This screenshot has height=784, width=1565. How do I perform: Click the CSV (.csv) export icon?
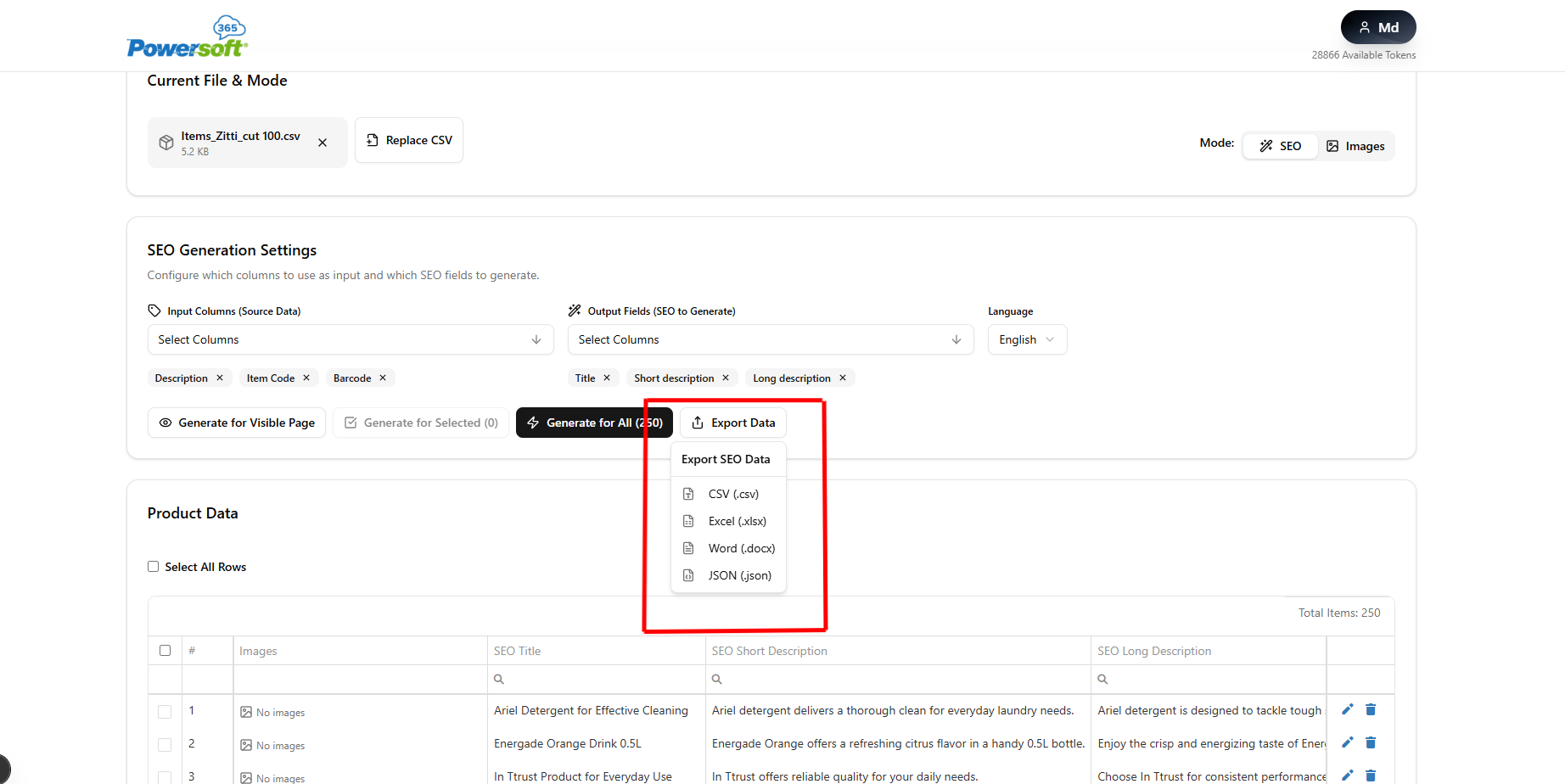click(689, 493)
